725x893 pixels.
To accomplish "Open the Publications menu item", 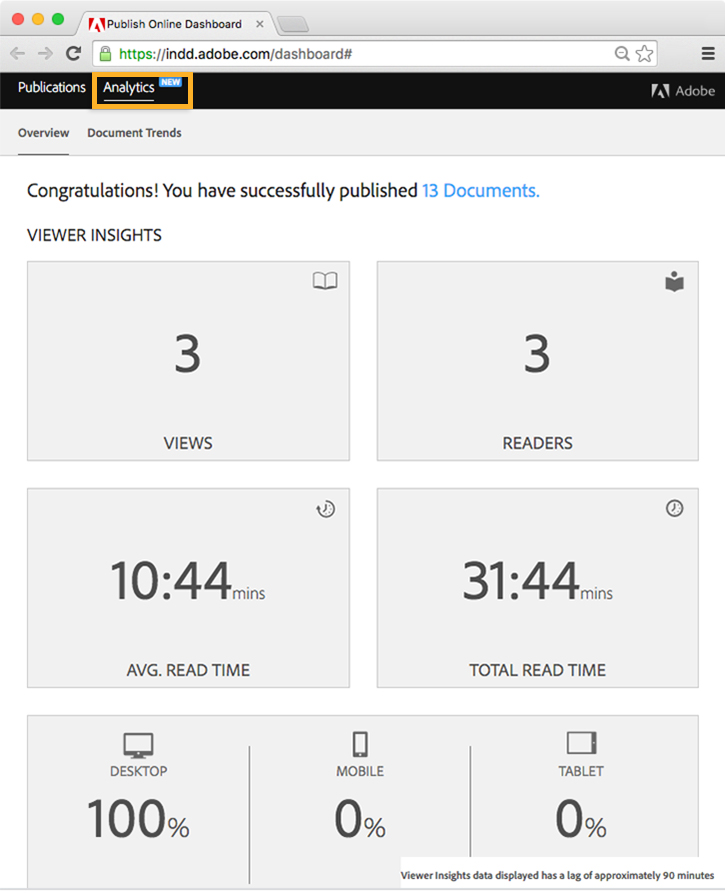I will click(52, 88).
